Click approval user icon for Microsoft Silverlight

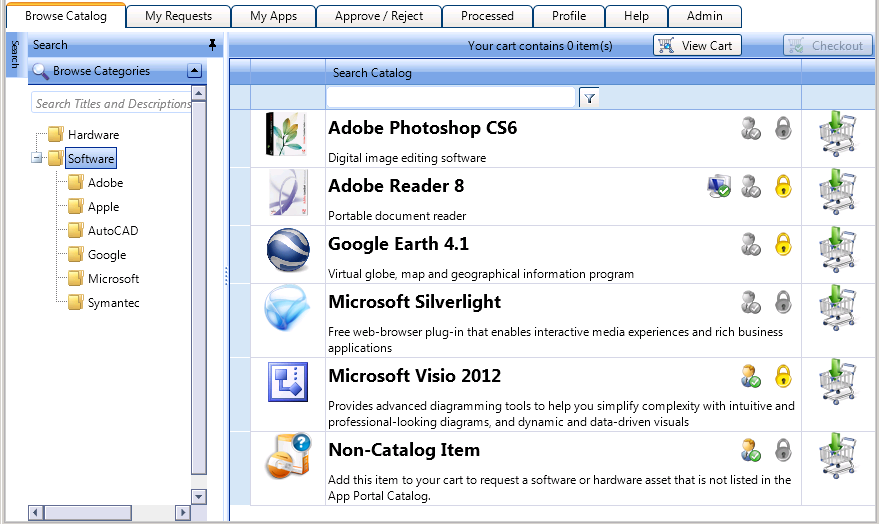click(x=751, y=303)
